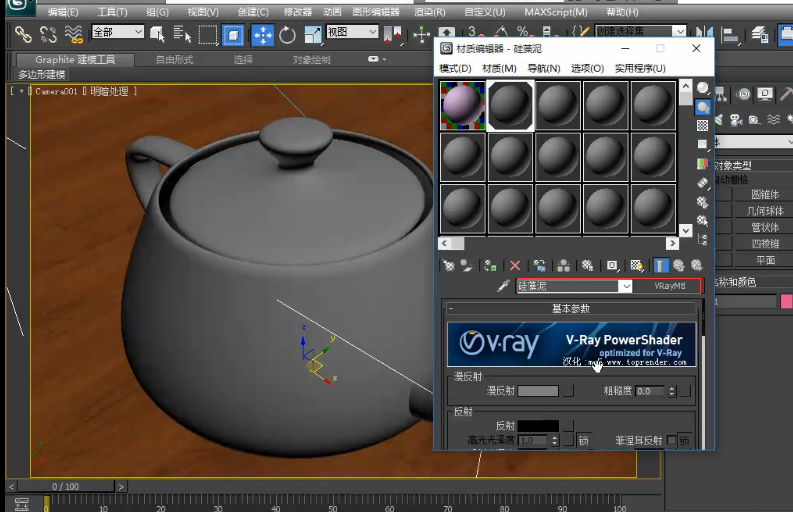Enable the Fresnel reflections checkbox
The height and width of the screenshot is (512, 793).
pos(671,440)
